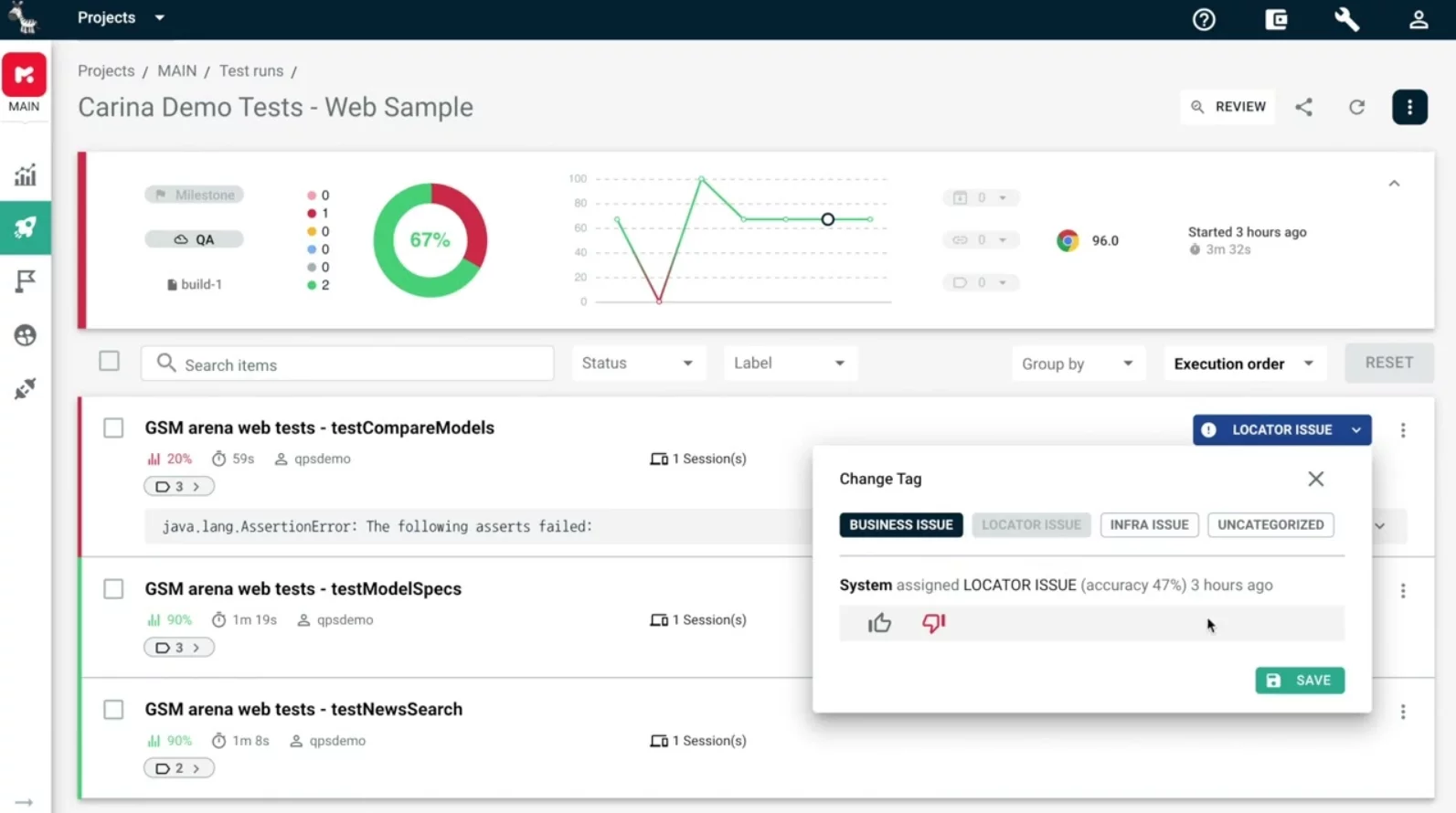Select the INFRA ISSUE tag
This screenshot has width=1456, height=813.
(1149, 525)
